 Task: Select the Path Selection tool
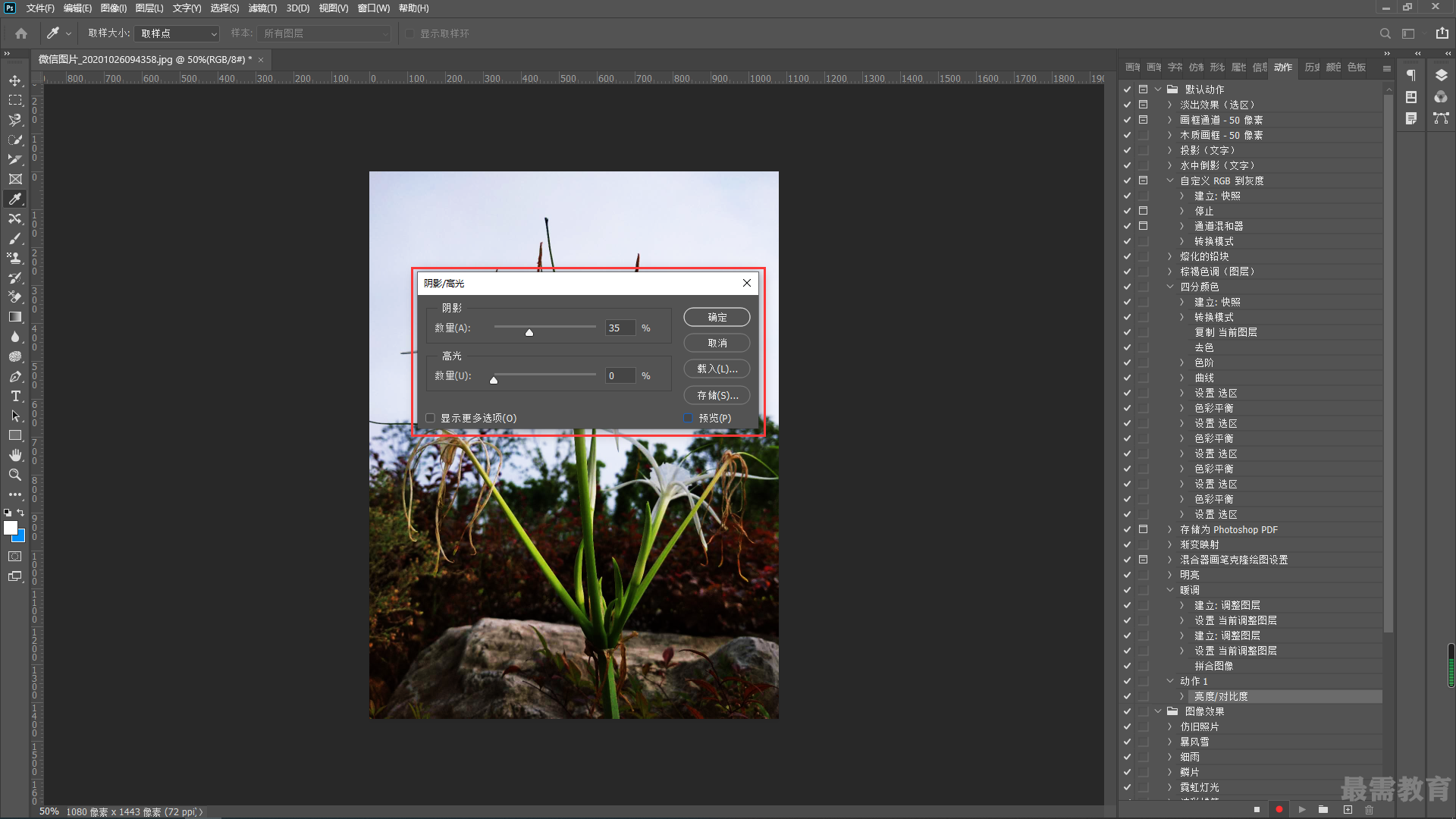pos(15,416)
